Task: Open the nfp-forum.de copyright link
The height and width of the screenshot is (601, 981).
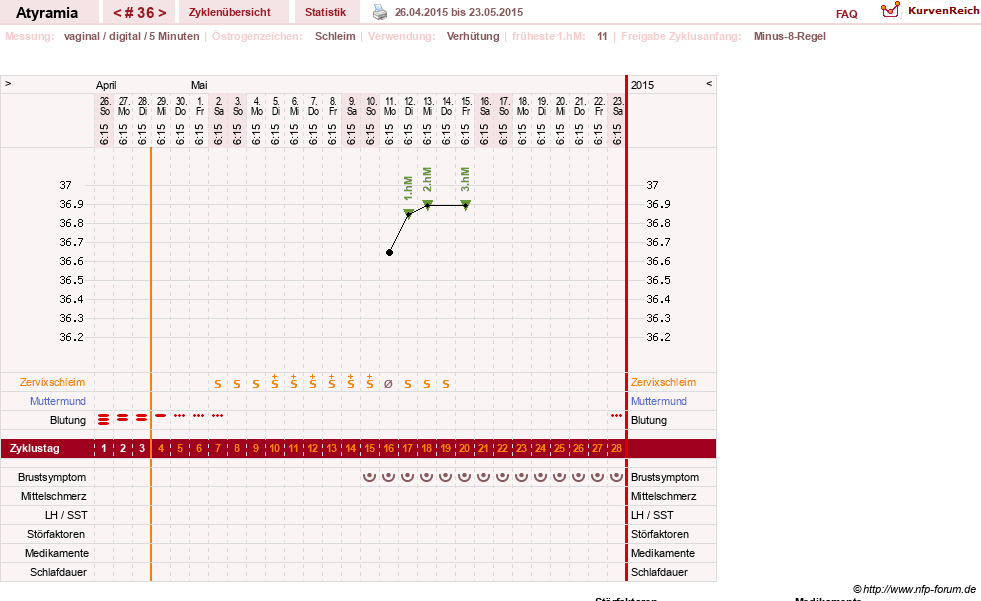Action: pos(914,589)
